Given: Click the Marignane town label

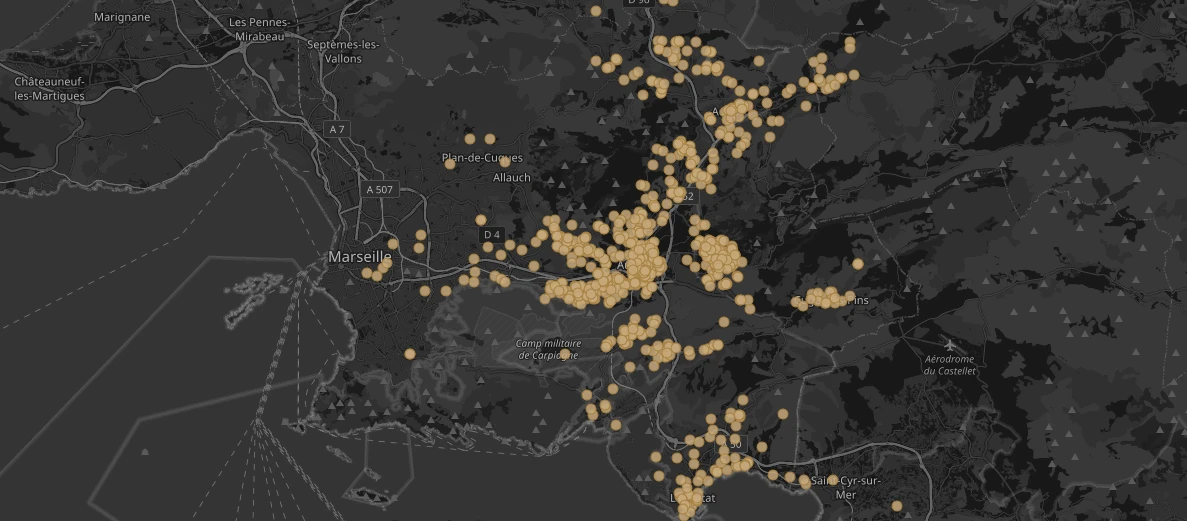Looking at the screenshot, I should point(122,17).
